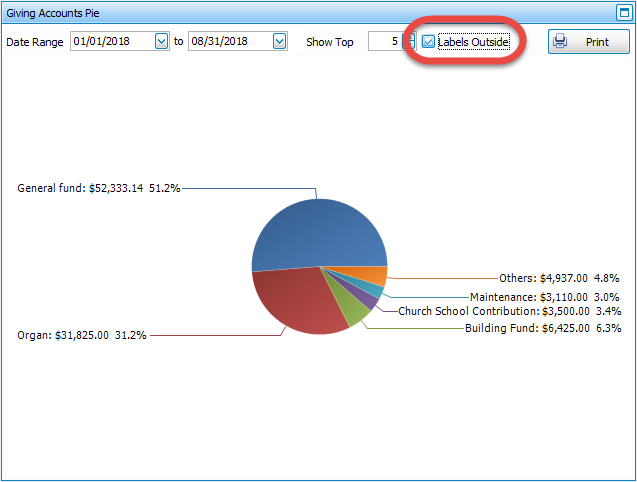Viewport: 637px width, 482px height.
Task: Click the Show Top spinner arrows
Action: [407, 42]
